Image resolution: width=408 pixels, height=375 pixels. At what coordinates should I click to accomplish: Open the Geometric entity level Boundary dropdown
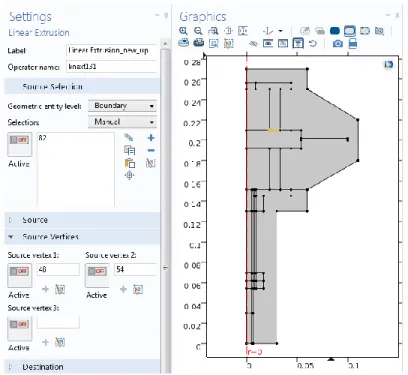122,106
